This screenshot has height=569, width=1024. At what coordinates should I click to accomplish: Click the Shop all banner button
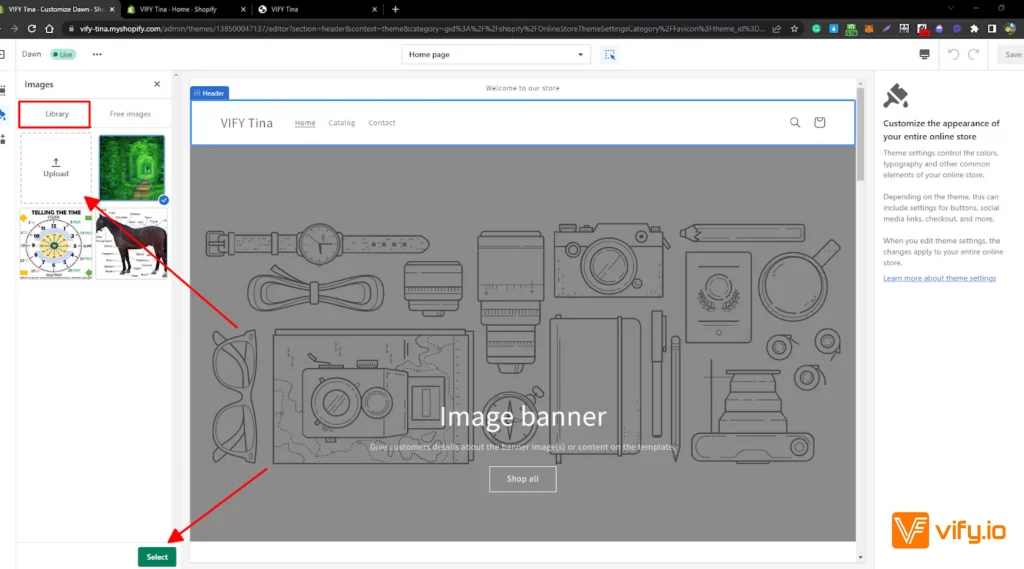click(x=522, y=479)
